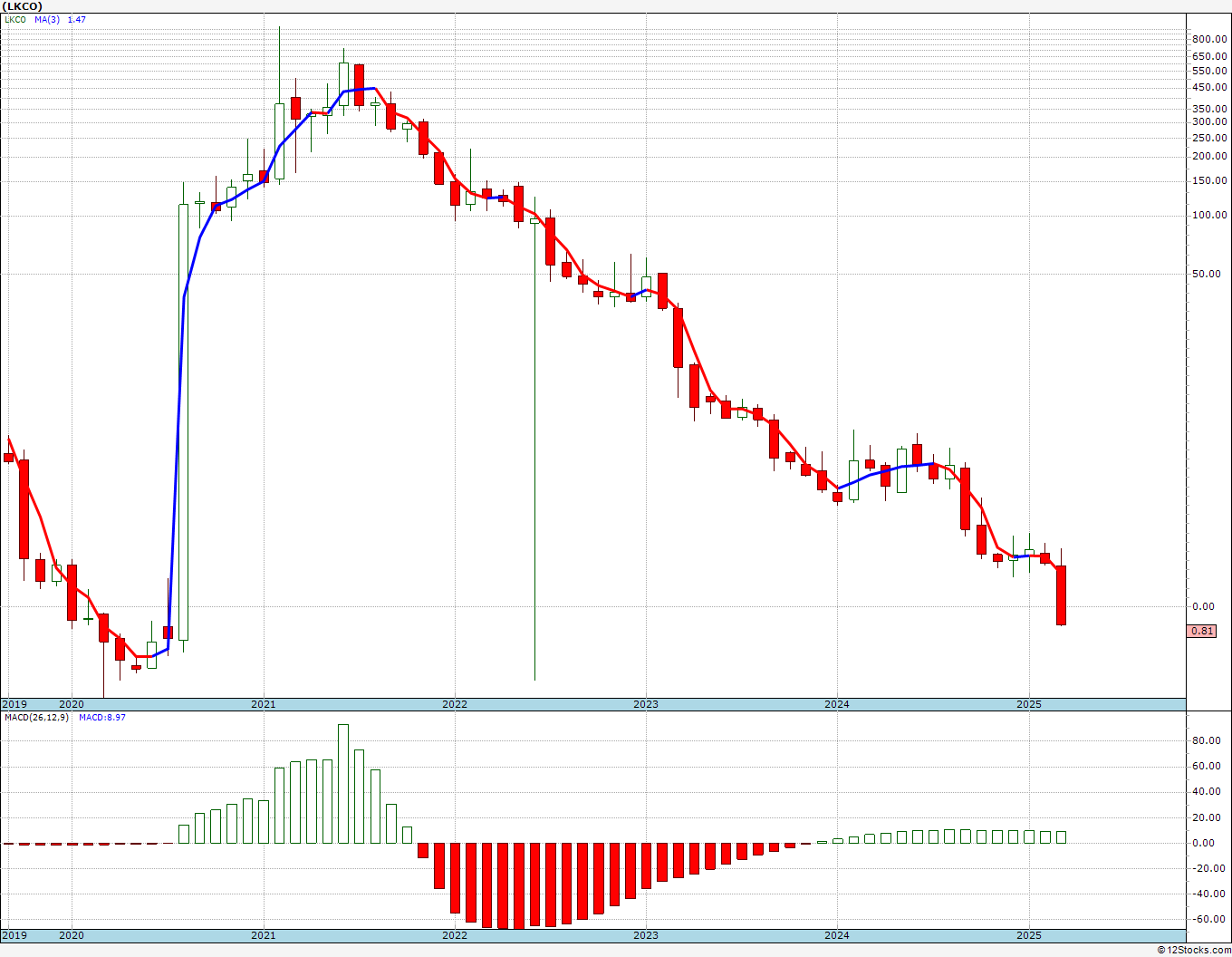Select 2020 on the MACD panel time axis
This screenshot has height=957, width=1232.
pyautogui.click(x=72, y=935)
